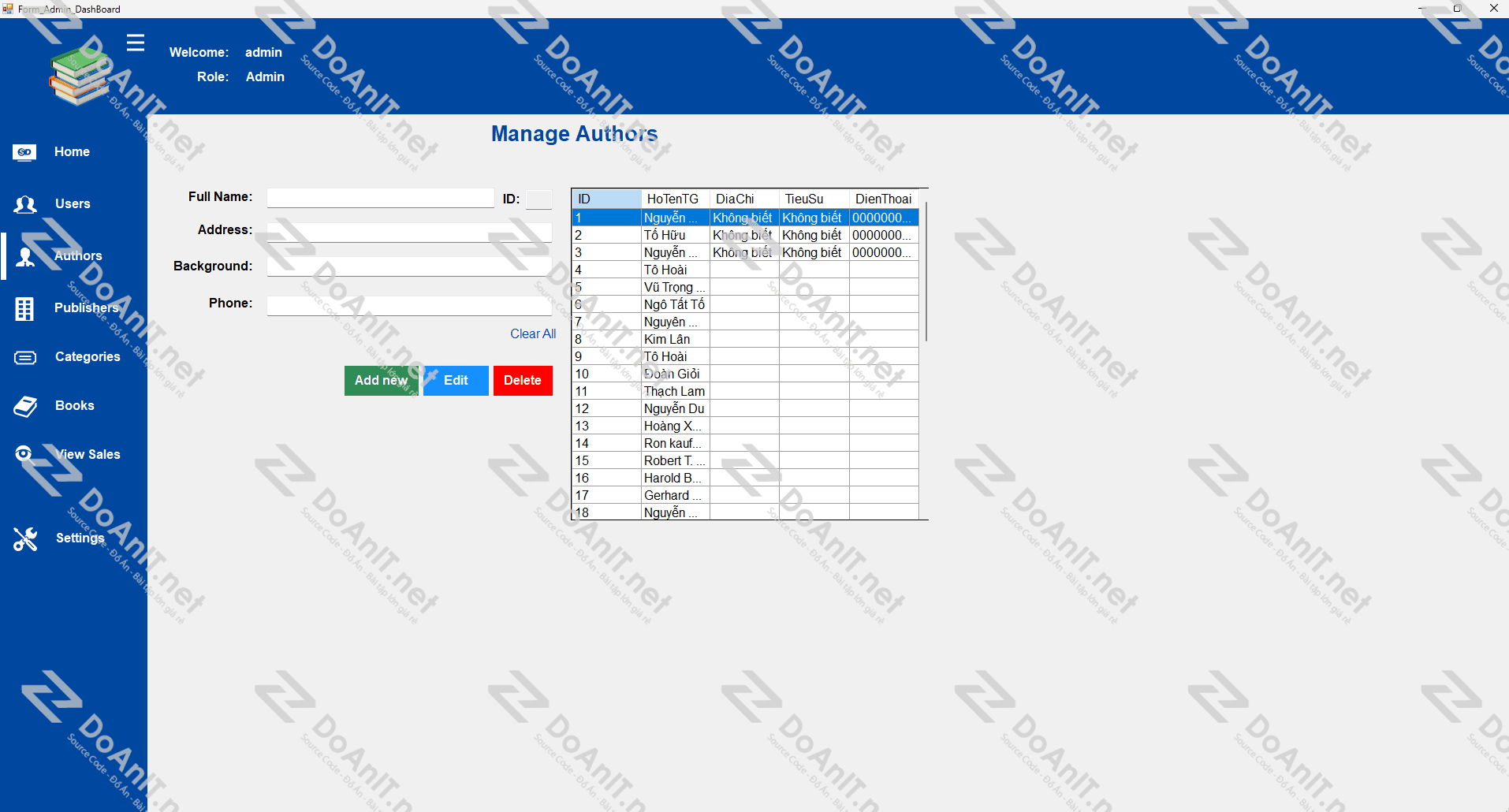1509x812 pixels.
Task: Maximize the dashboard window
Action: [1457, 9]
